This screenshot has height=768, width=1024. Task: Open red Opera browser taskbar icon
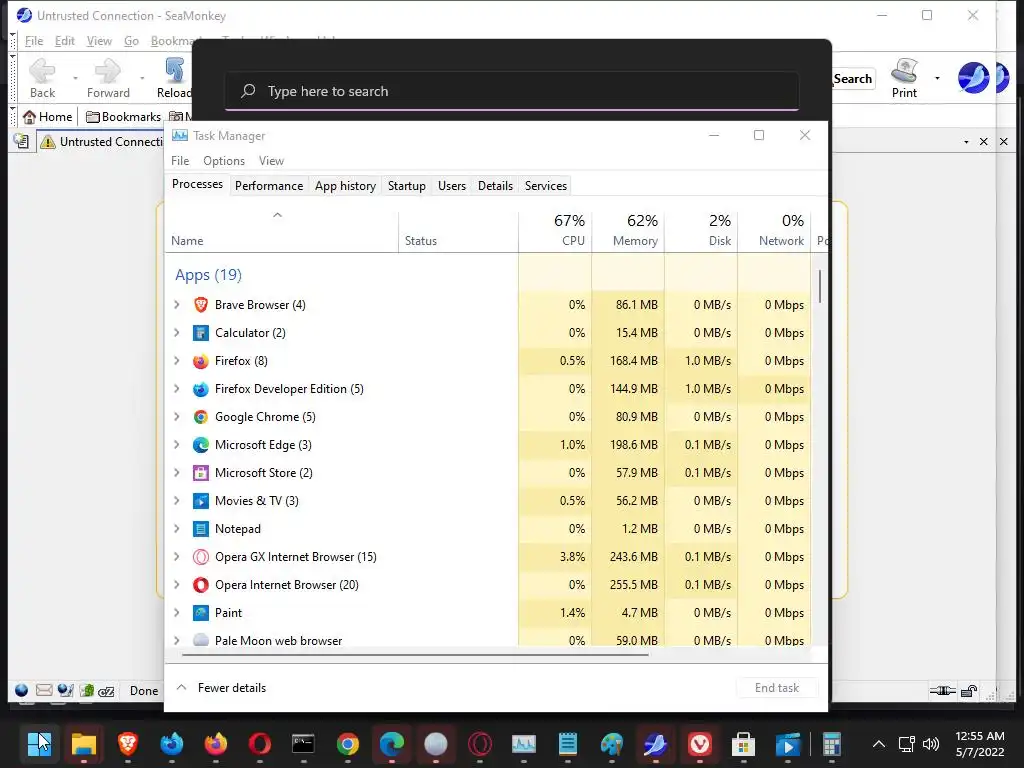[x=260, y=743]
